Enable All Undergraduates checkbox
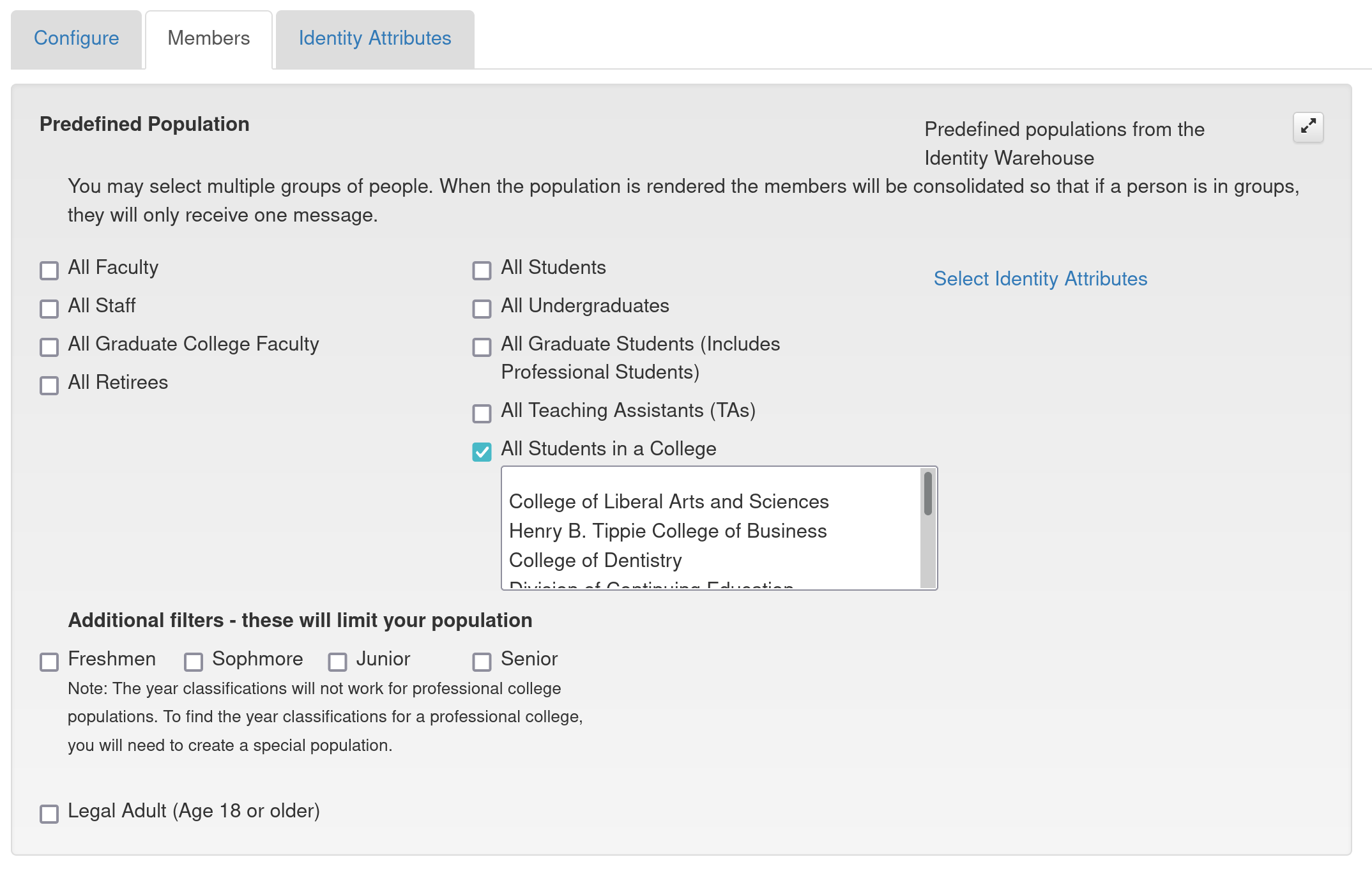Viewport: 1372px width, 871px height. (482, 308)
